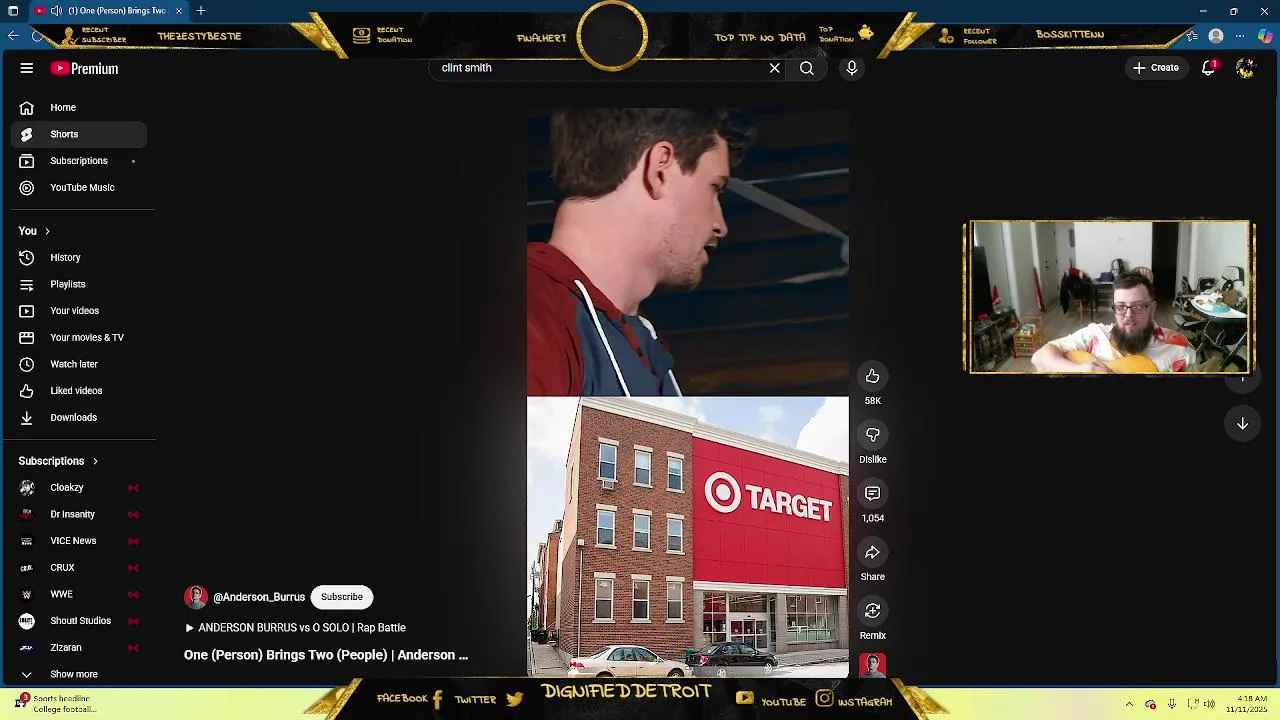Screen dimensions: 1280x720
Task: Remix this Short
Action: click(x=872, y=611)
